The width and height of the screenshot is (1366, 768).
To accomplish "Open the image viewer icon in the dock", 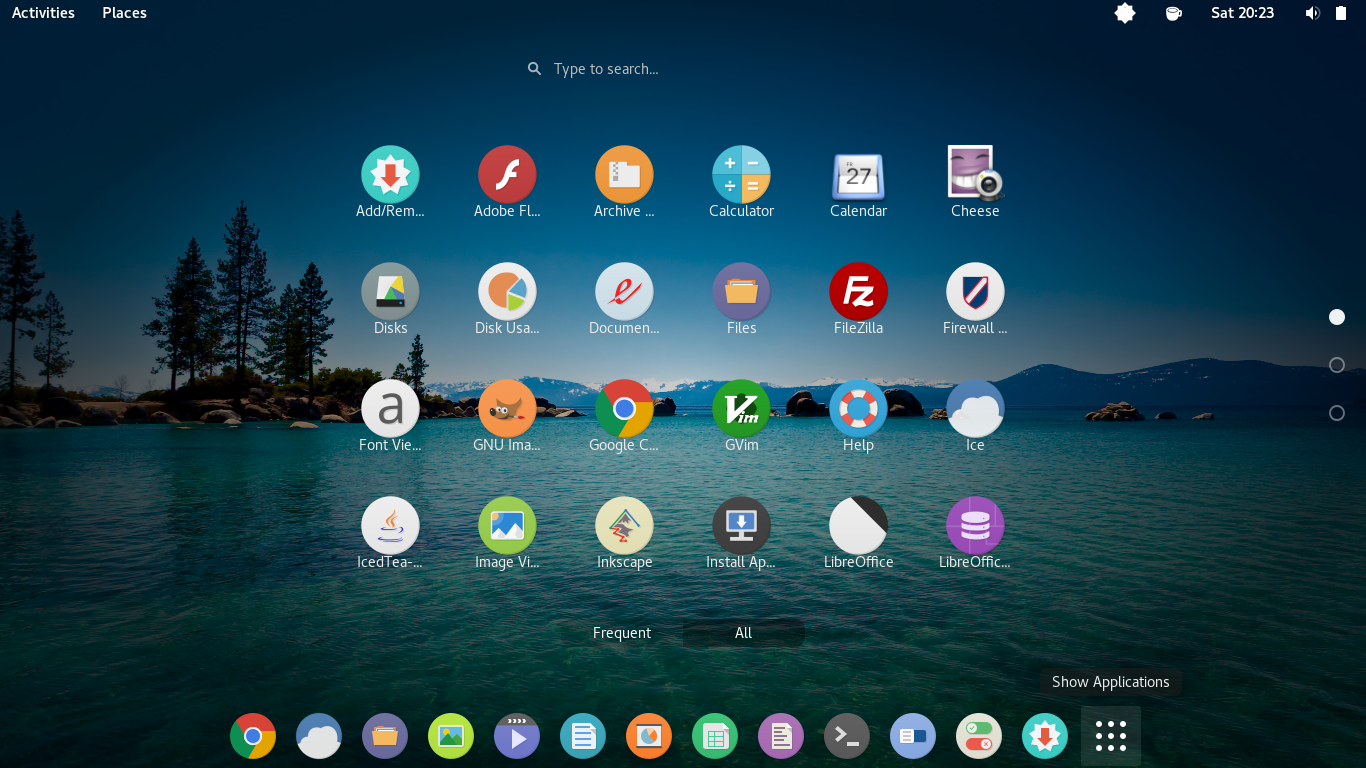I will point(451,737).
